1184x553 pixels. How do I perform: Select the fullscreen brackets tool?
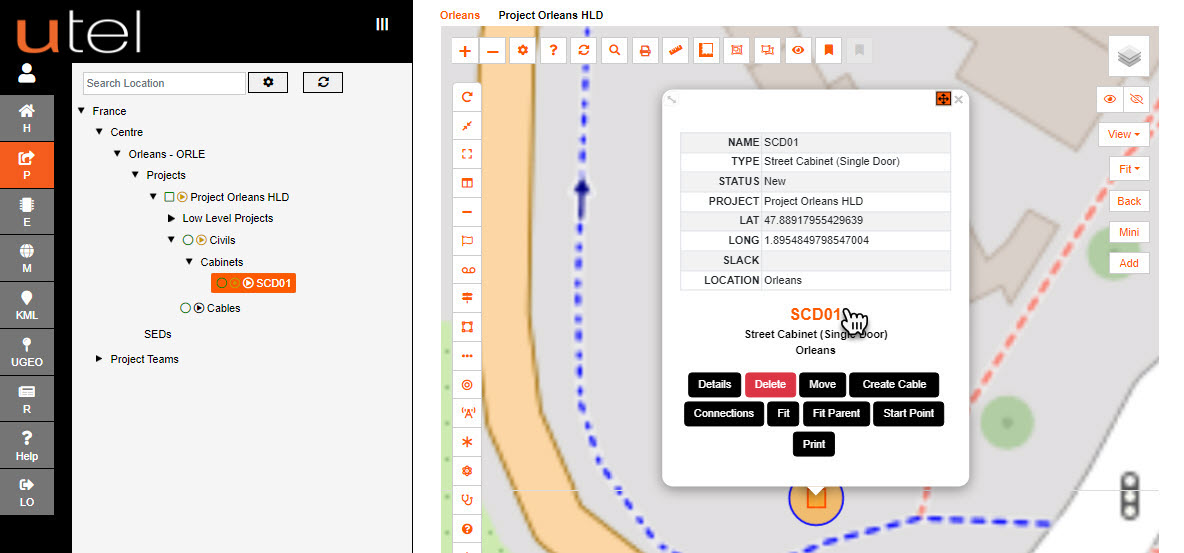pyautogui.click(x=467, y=154)
